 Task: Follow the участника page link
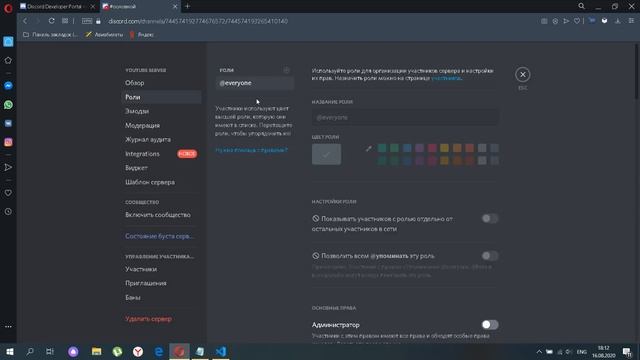click(x=446, y=78)
